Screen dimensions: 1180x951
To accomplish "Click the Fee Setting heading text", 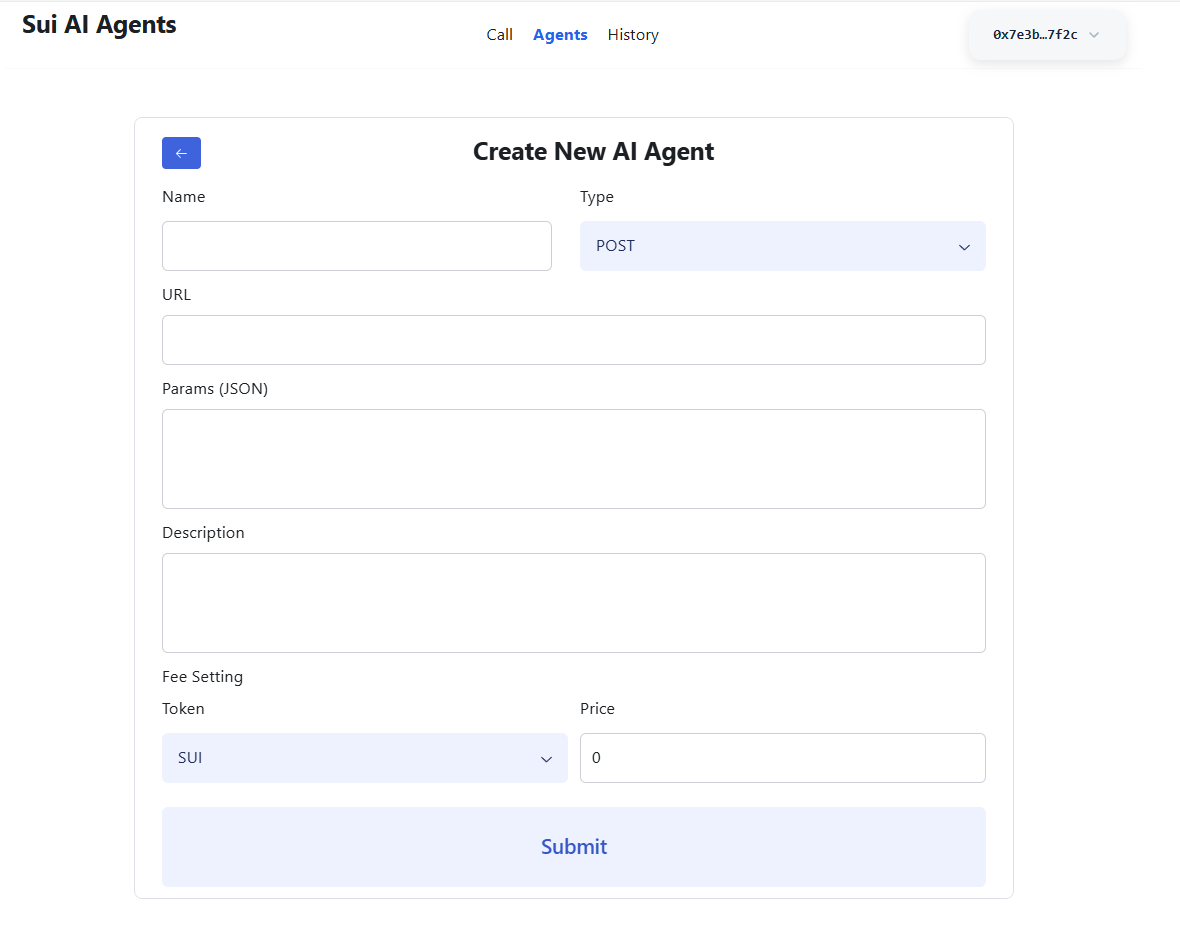I will [x=202, y=676].
